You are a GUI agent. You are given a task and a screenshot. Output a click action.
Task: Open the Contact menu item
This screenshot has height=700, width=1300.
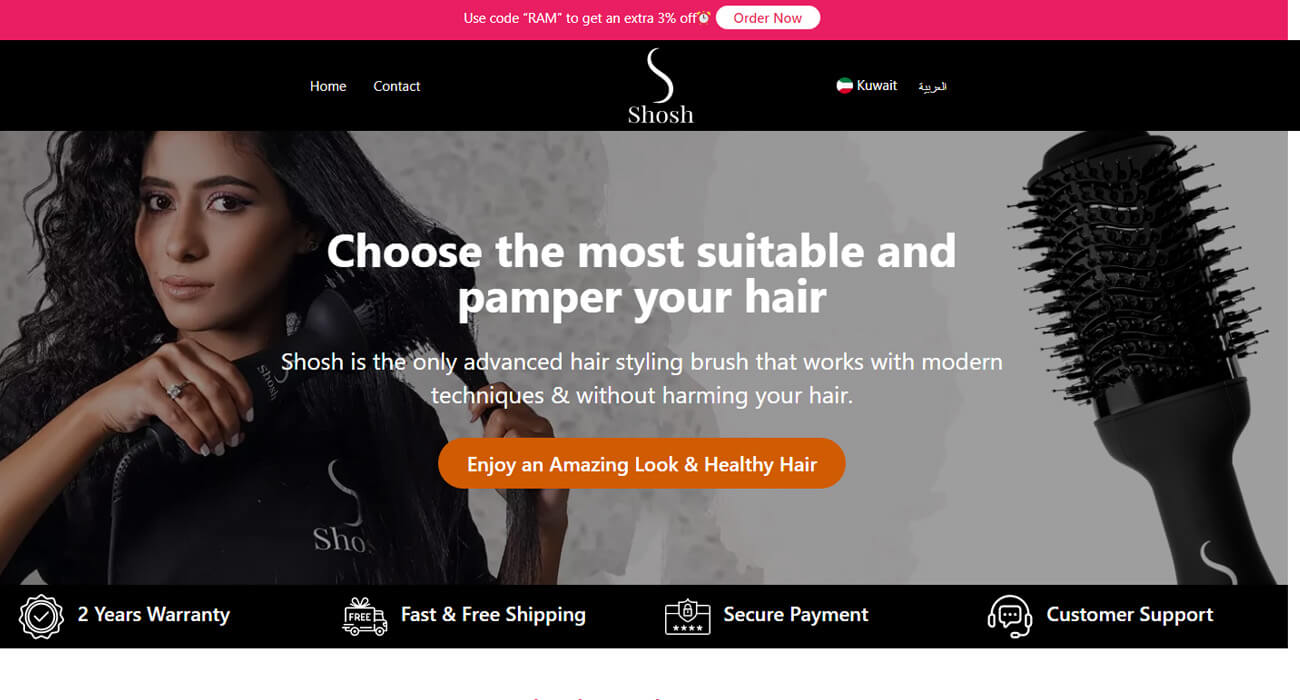pos(397,86)
